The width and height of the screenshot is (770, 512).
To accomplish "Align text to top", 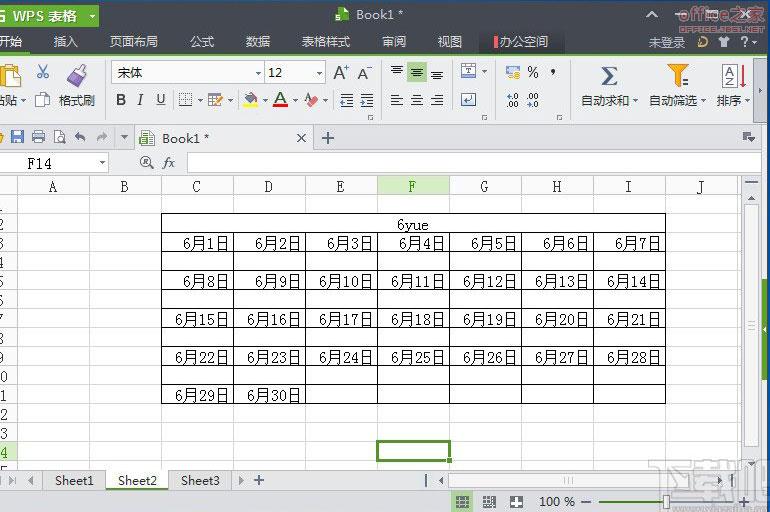I will coord(396,72).
